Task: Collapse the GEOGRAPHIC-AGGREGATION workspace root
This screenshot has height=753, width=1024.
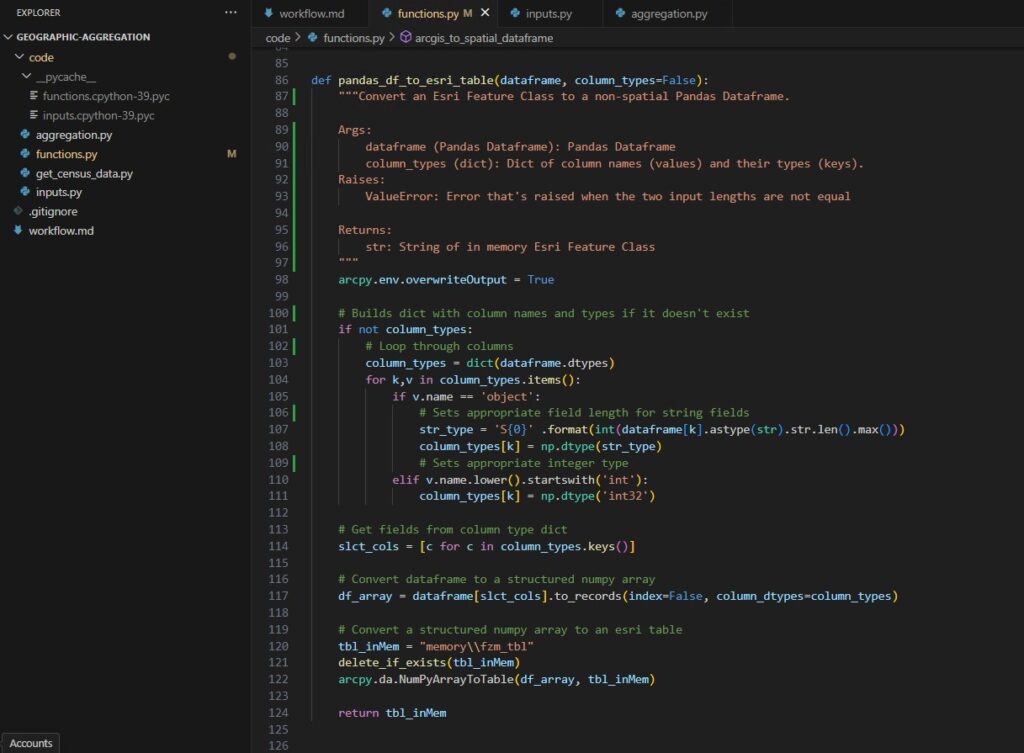Action: [x=9, y=36]
